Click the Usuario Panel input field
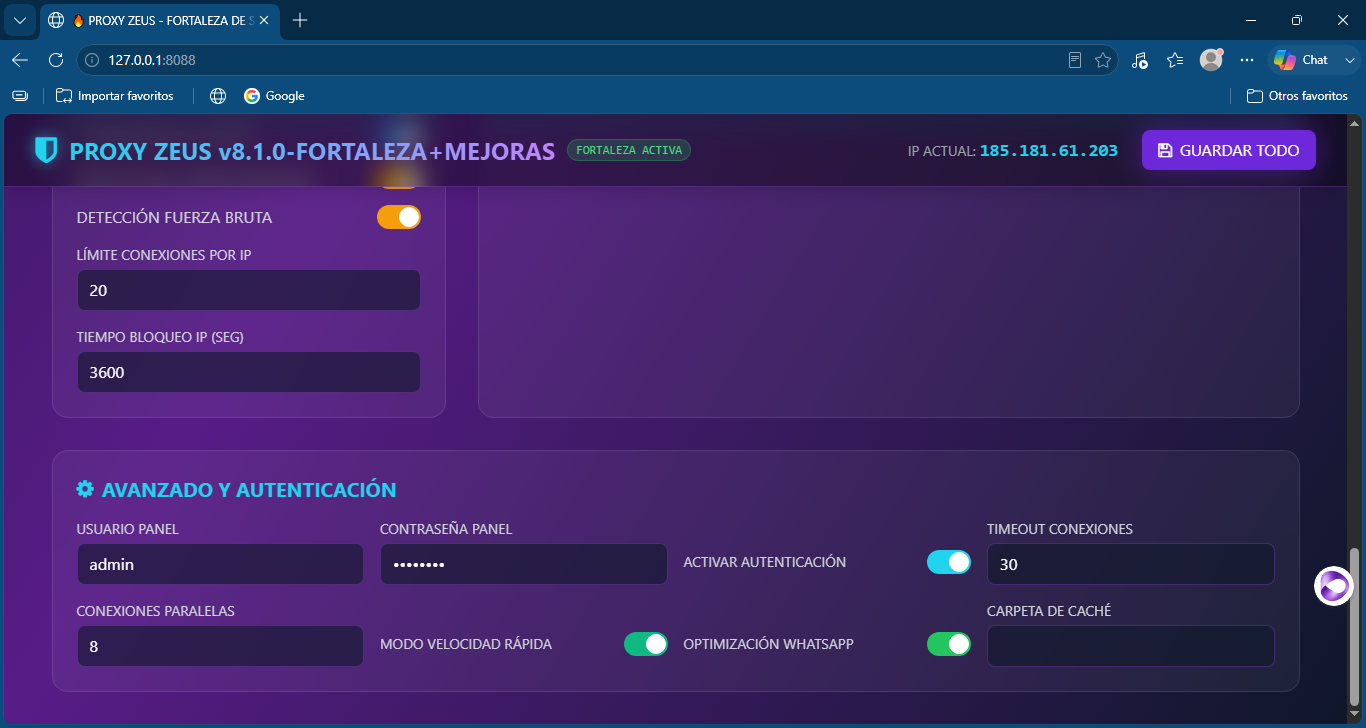This screenshot has width=1366, height=728. pyautogui.click(x=220, y=564)
